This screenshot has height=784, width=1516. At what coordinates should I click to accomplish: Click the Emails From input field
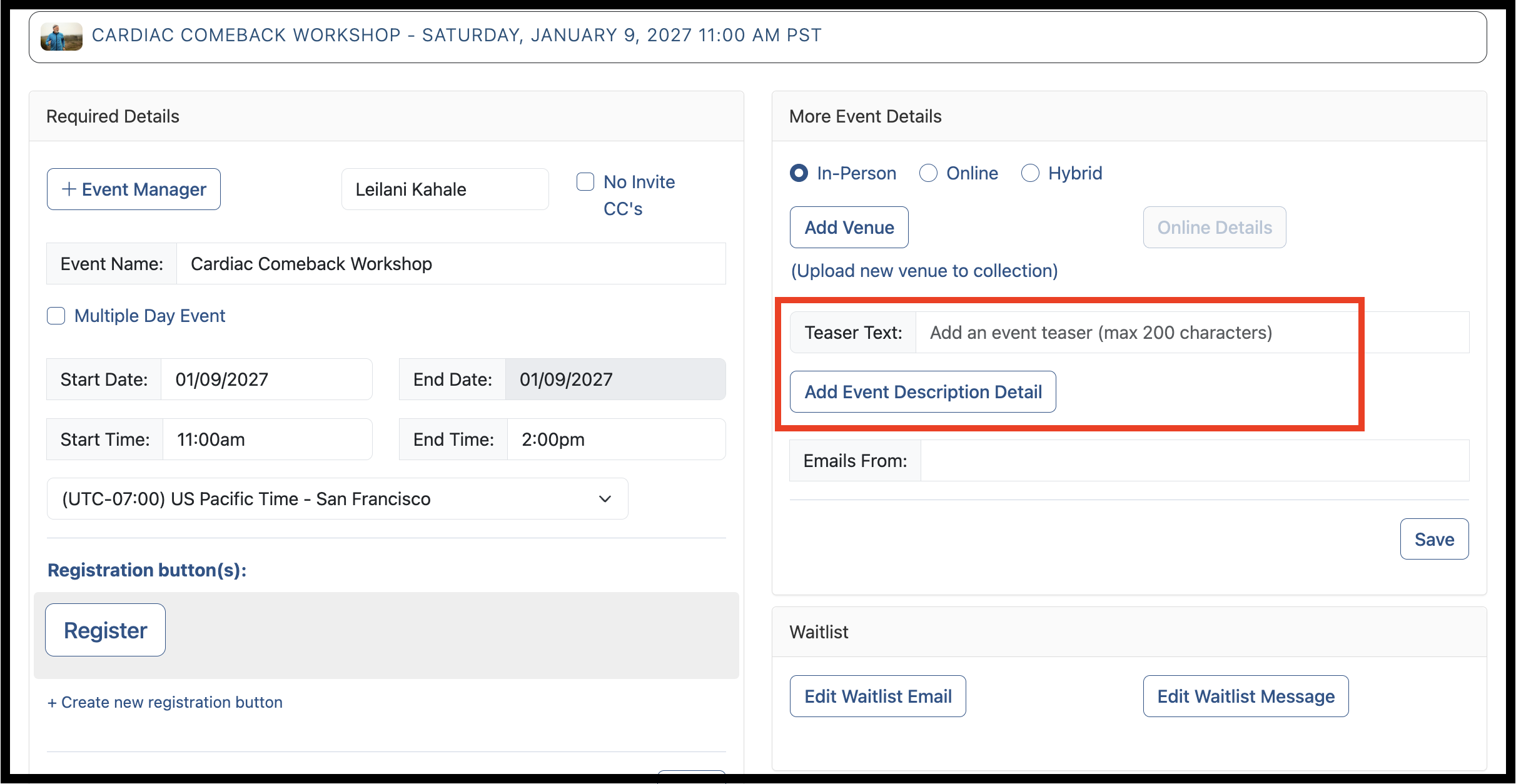pos(1195,461)
